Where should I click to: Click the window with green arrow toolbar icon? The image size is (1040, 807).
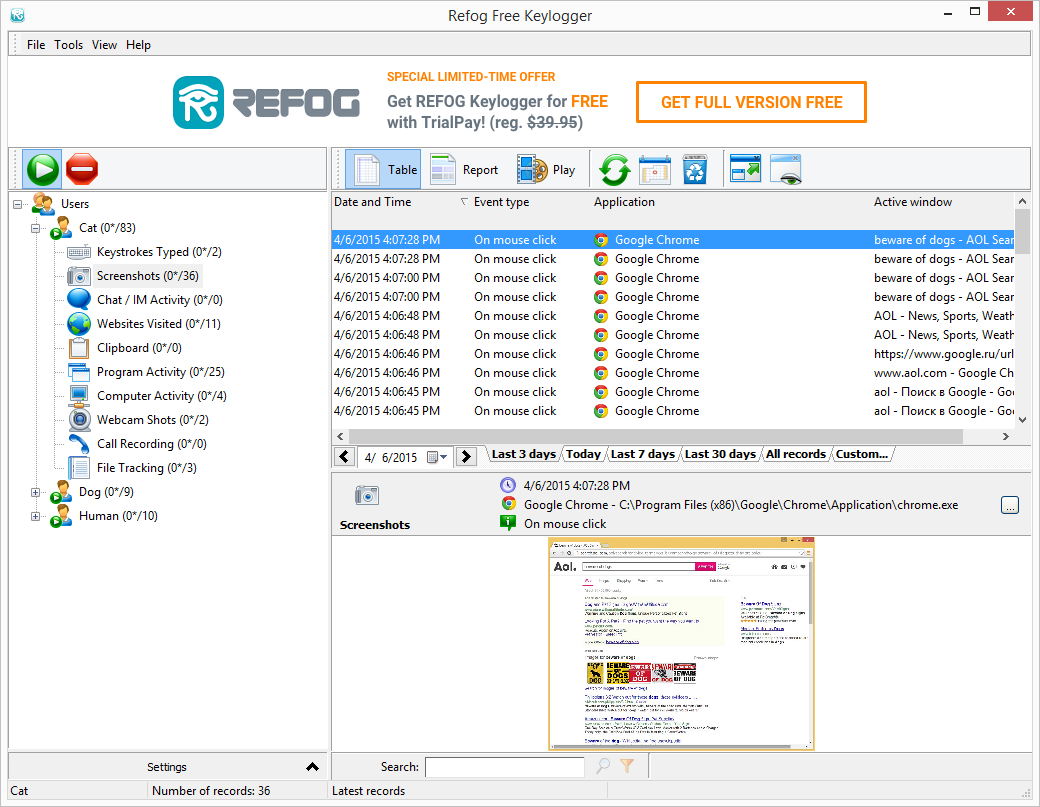(x=745, y=168)
